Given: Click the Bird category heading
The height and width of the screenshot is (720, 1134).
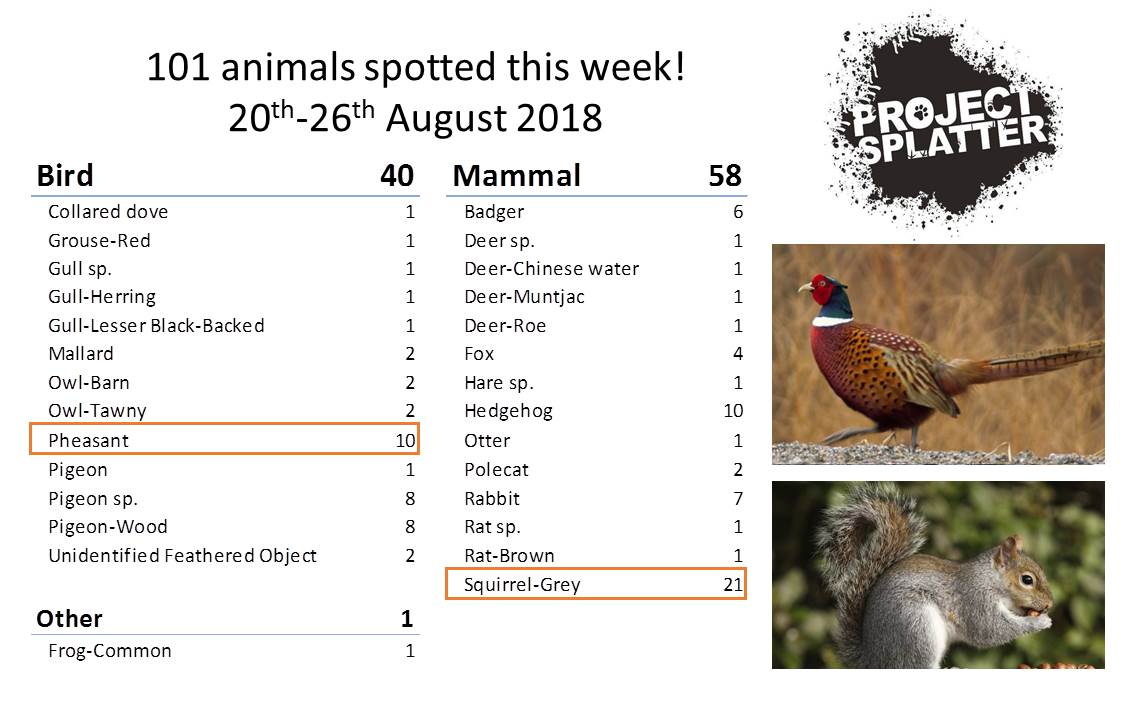Looking at the screenshot, I should click(65, 176).
